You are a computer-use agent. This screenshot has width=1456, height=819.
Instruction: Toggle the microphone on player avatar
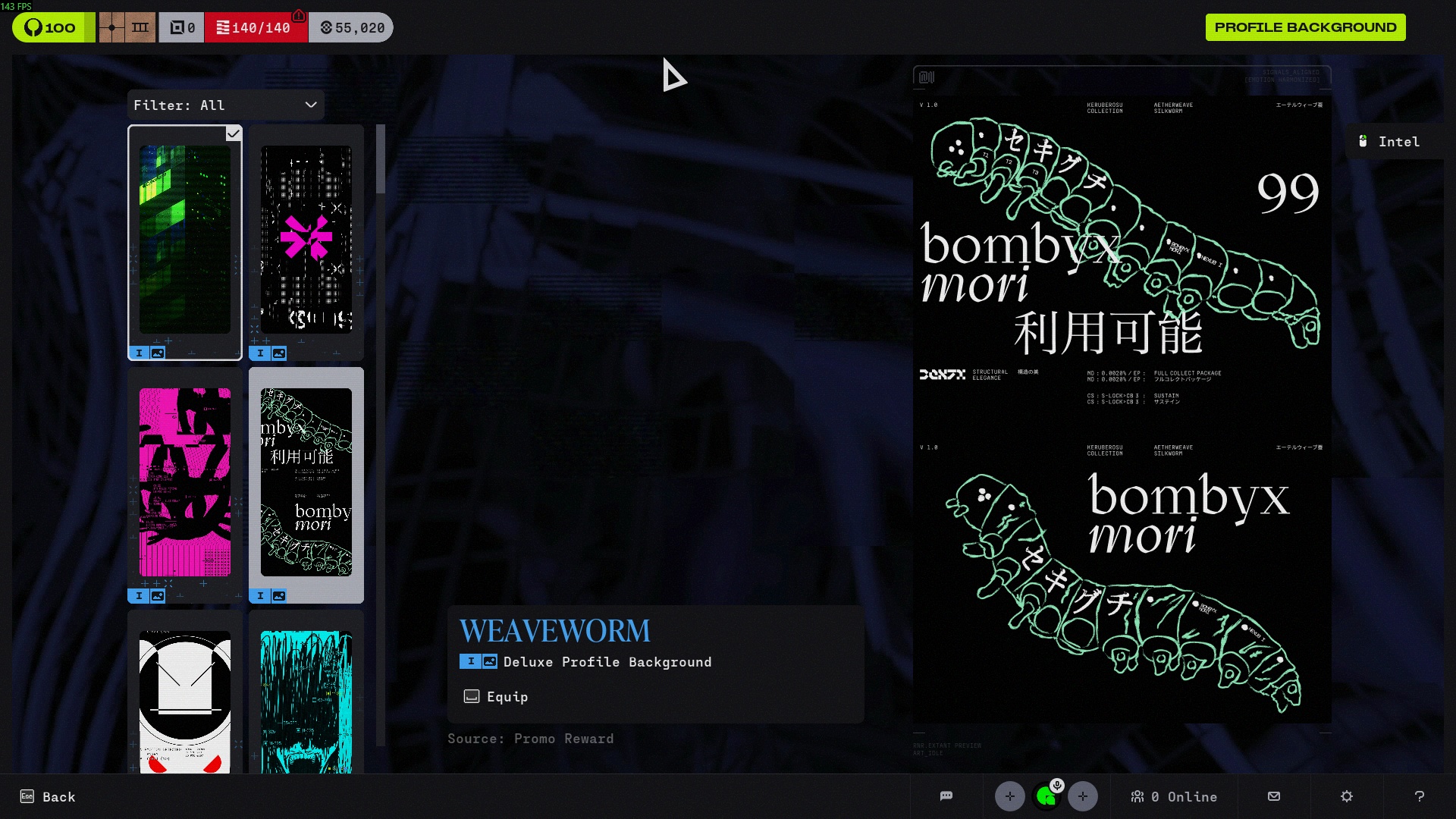point(1057,785)
